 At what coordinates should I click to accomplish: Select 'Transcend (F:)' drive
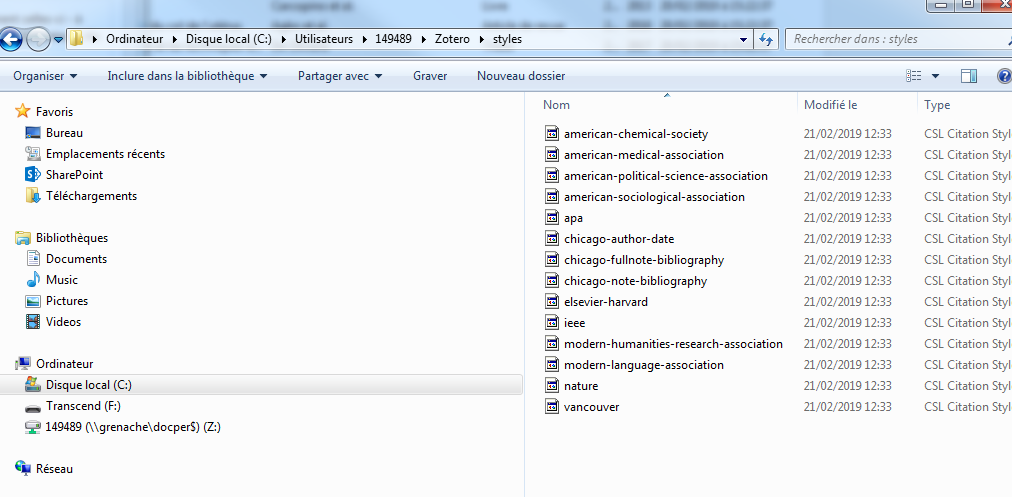click(83, 406)
